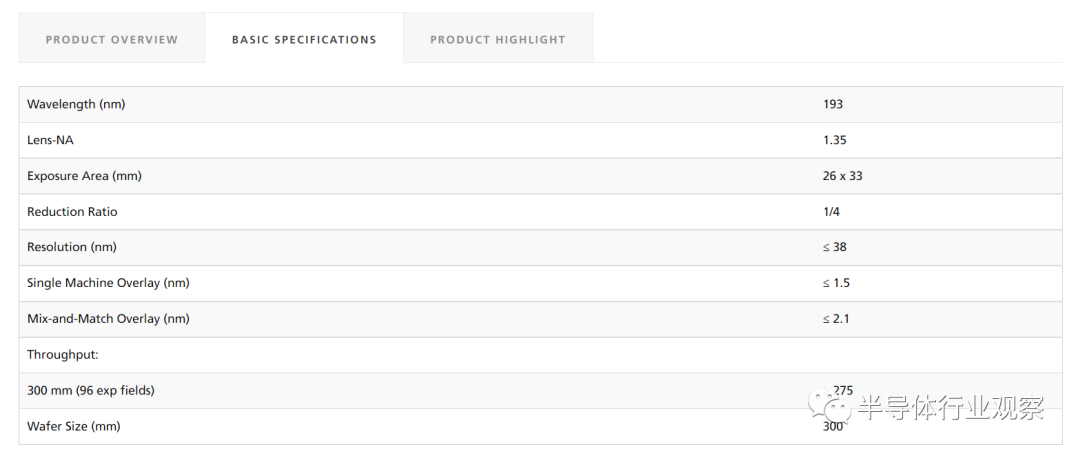Open the Product Overview tab
Viewport: 1080px width, 456px height.
click(112, 40)
